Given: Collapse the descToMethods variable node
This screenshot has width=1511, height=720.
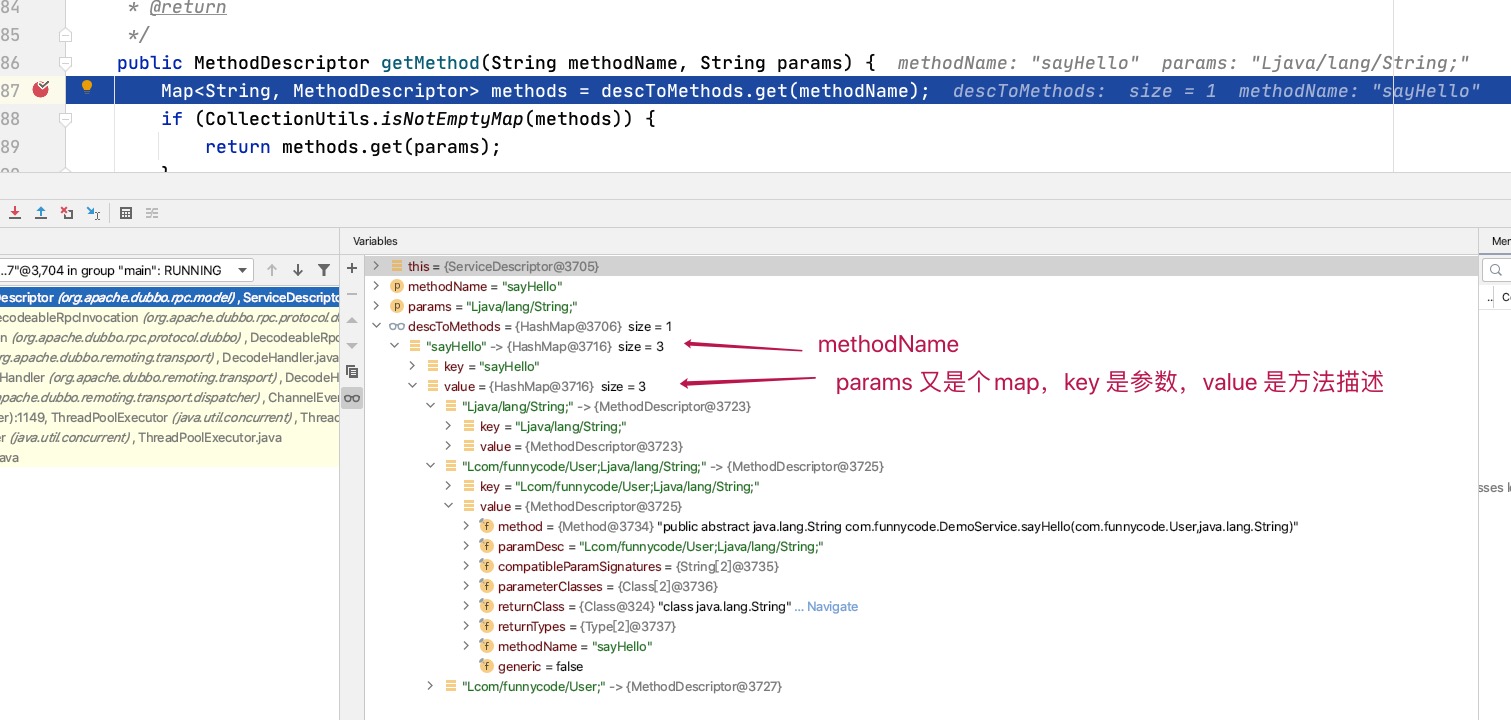Looking at the screenshot, I should pyautogui.click(x=377, y=326).
